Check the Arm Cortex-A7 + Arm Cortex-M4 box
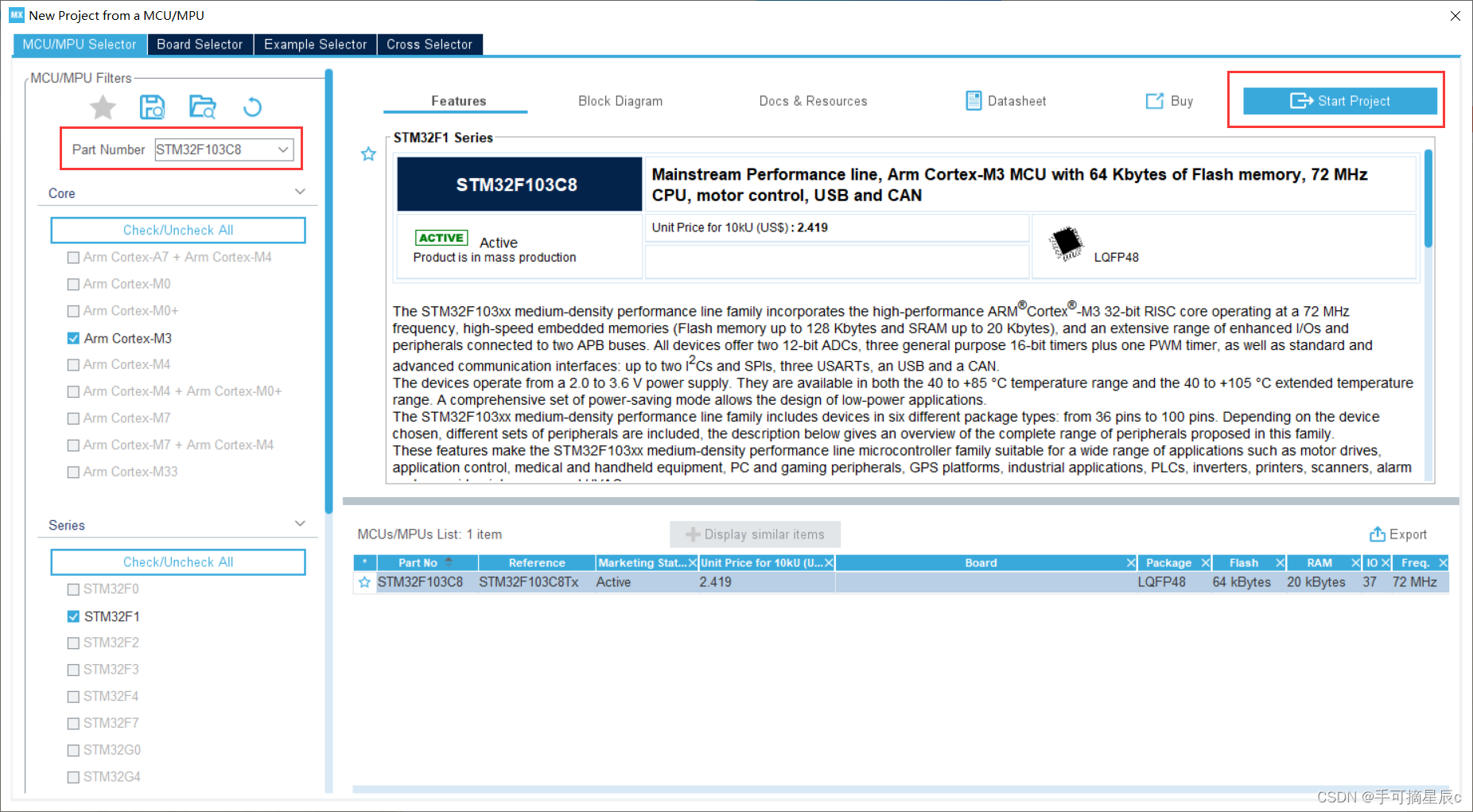The height and width of the screenshot is (812, 1473). pyautogui.click(x=73, y=258)
